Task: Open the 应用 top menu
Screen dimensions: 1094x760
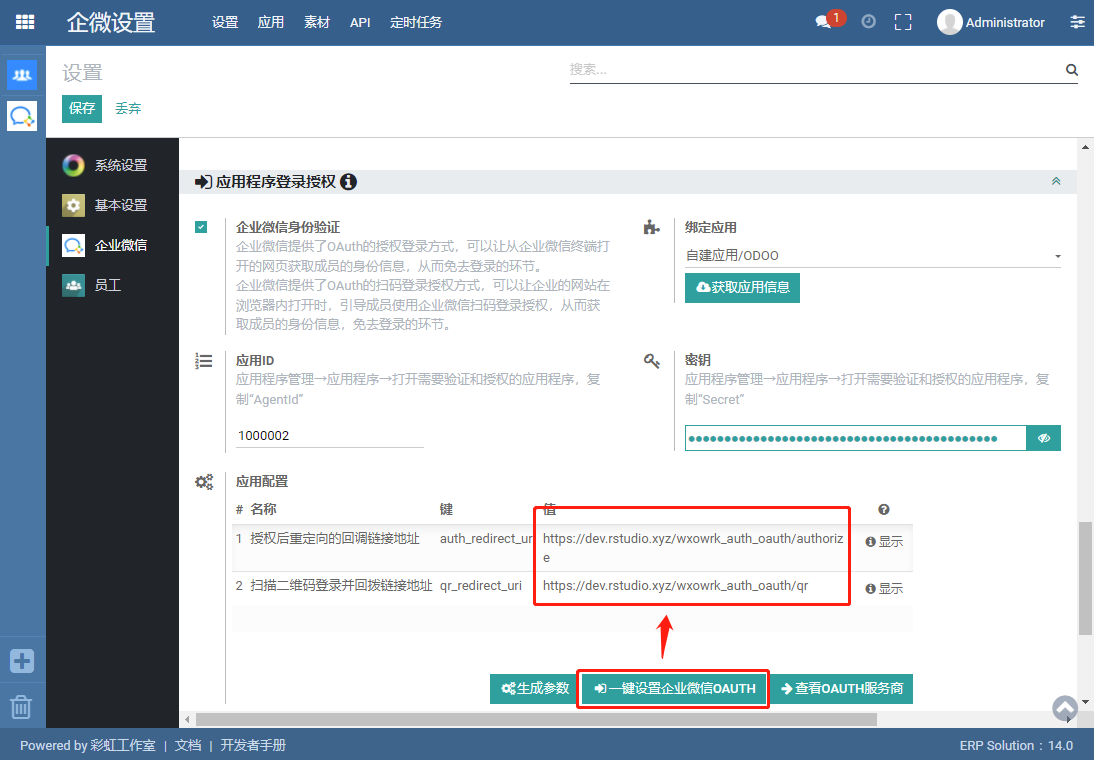Action: 271,22
